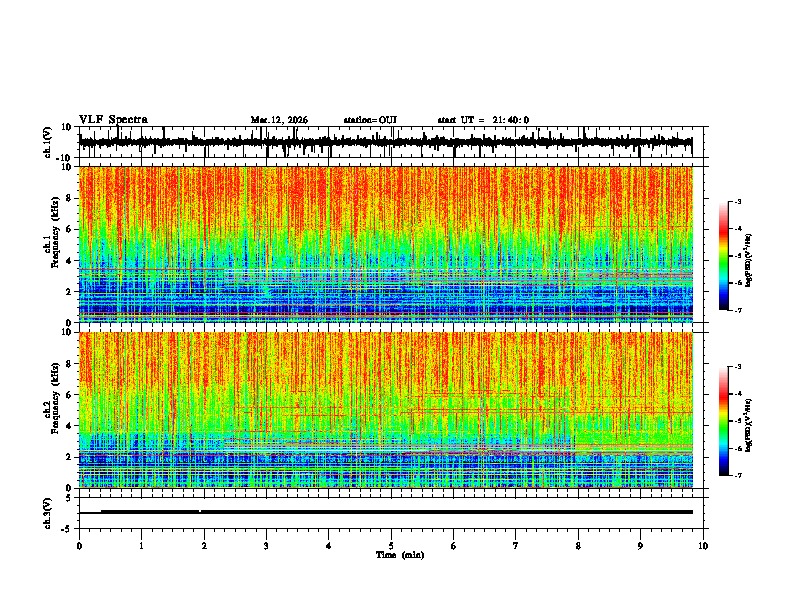Image resolution: width=792 pixels, height=612 pixels.
Task: Select the "start UT = 21:40: 0" text
Action: pos(483,120)
